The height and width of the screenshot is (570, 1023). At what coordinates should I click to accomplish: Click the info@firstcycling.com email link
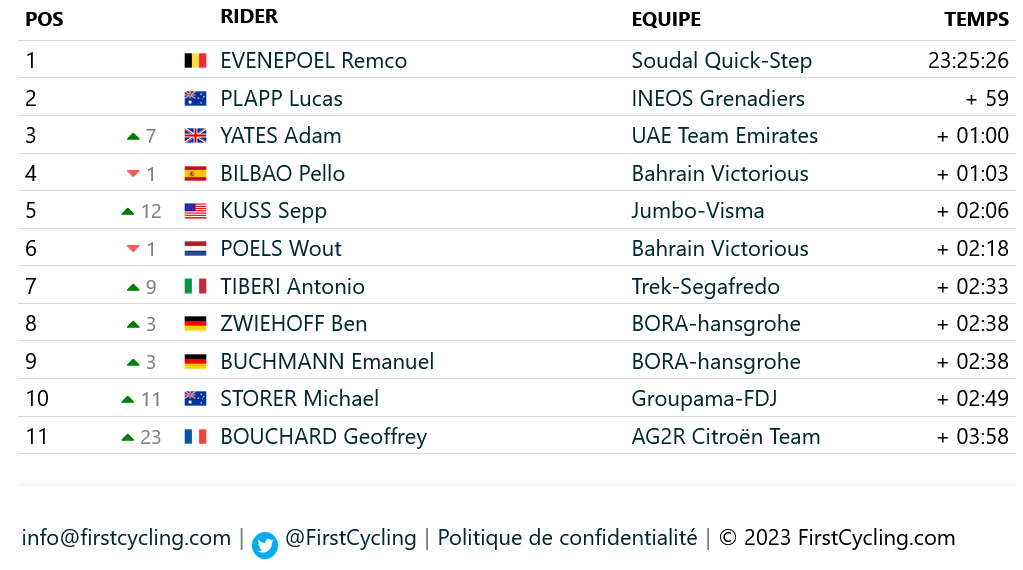126,538
